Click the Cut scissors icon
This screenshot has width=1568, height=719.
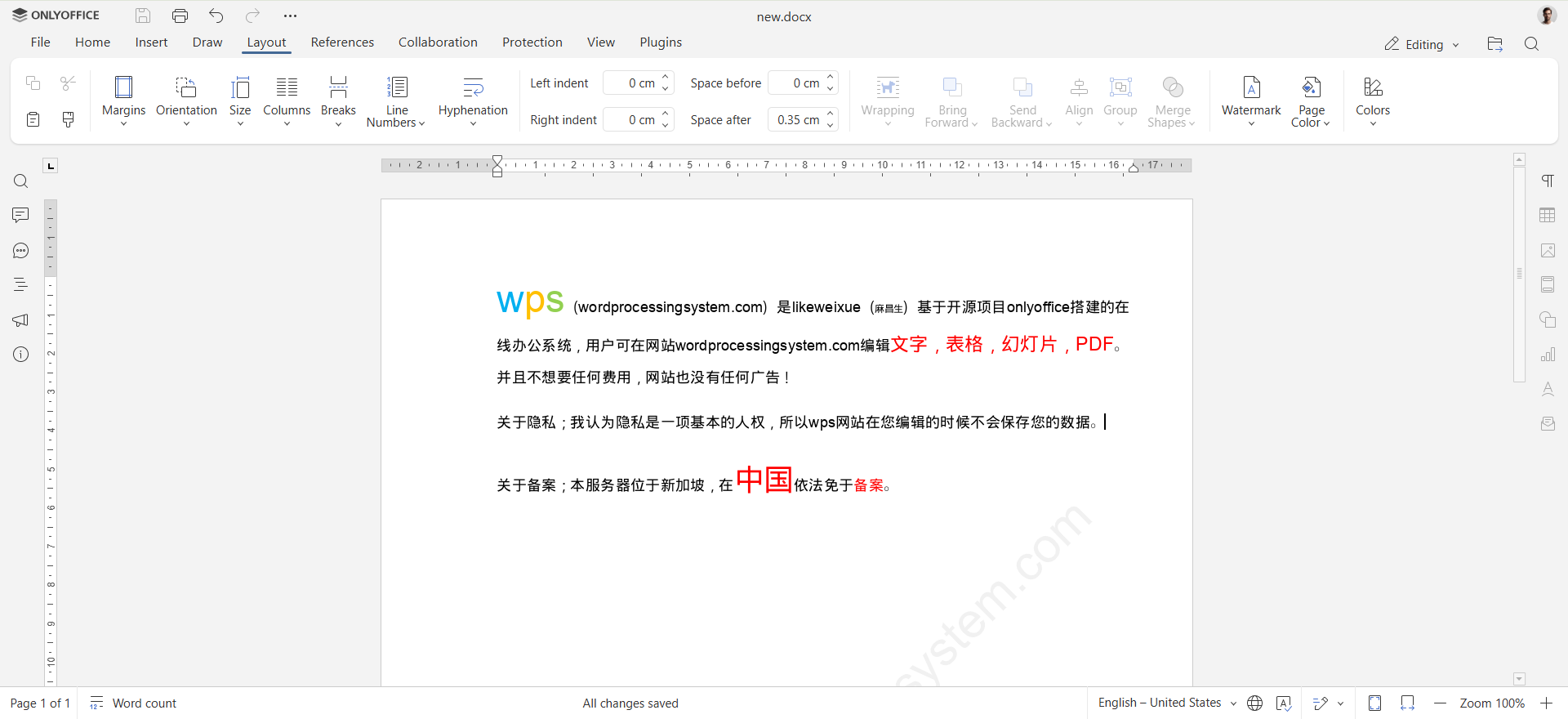(x=69, y=83)
